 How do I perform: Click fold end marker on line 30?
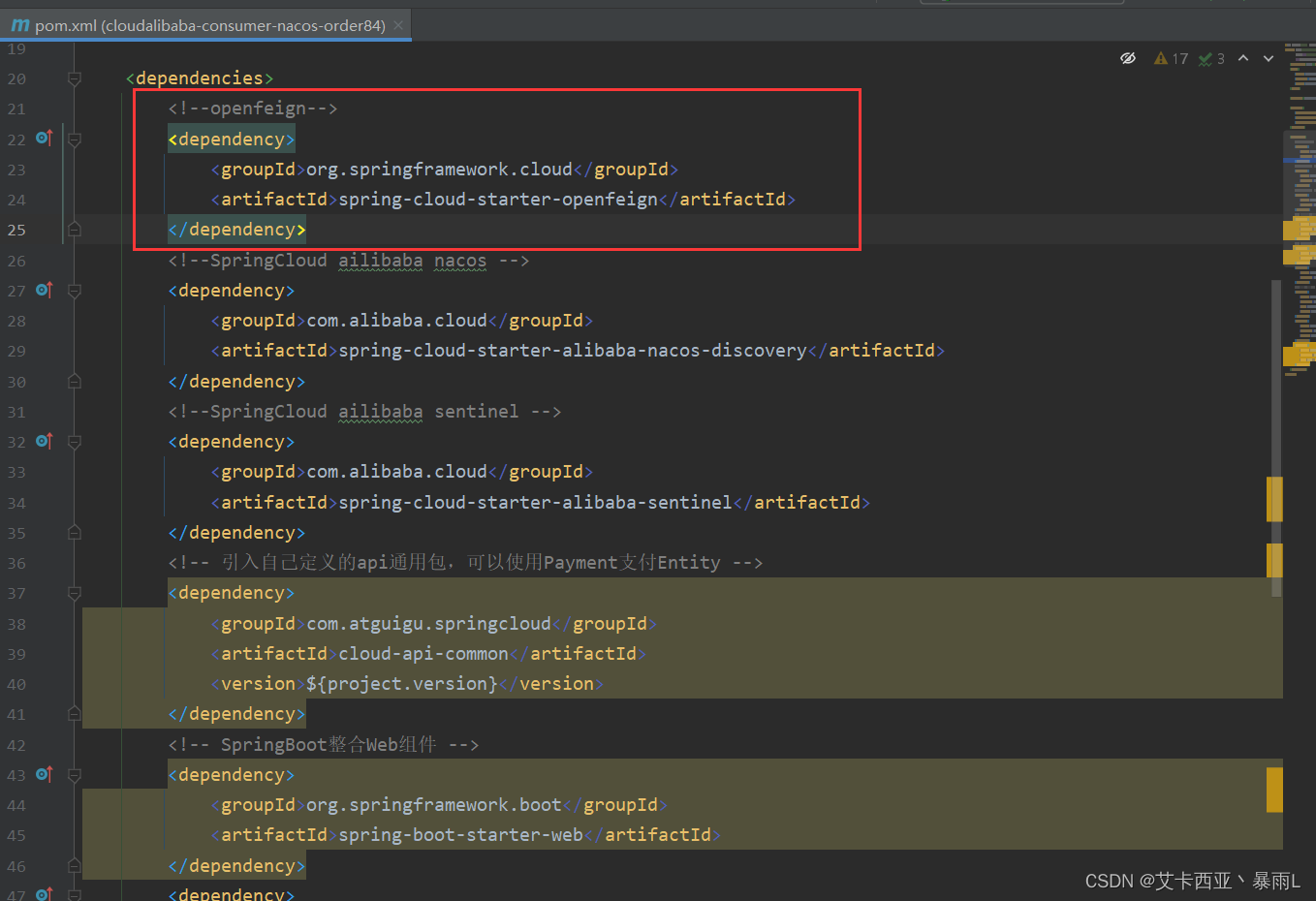75,382
